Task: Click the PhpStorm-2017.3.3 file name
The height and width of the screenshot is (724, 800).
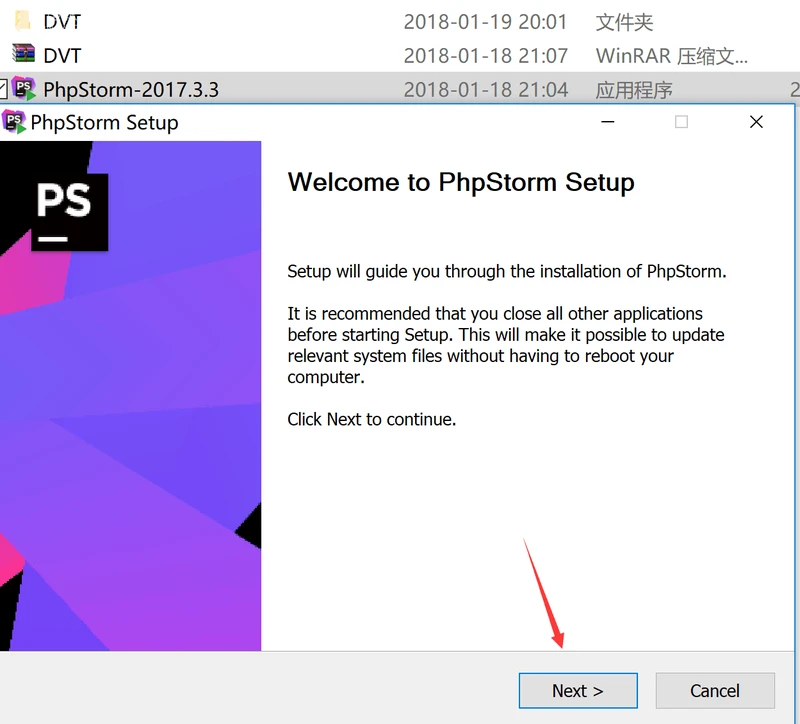Action: 131,90
